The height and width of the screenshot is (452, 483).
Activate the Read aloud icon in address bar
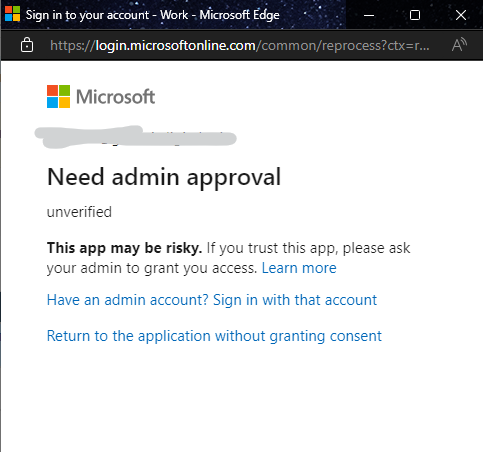click(459, 45)
